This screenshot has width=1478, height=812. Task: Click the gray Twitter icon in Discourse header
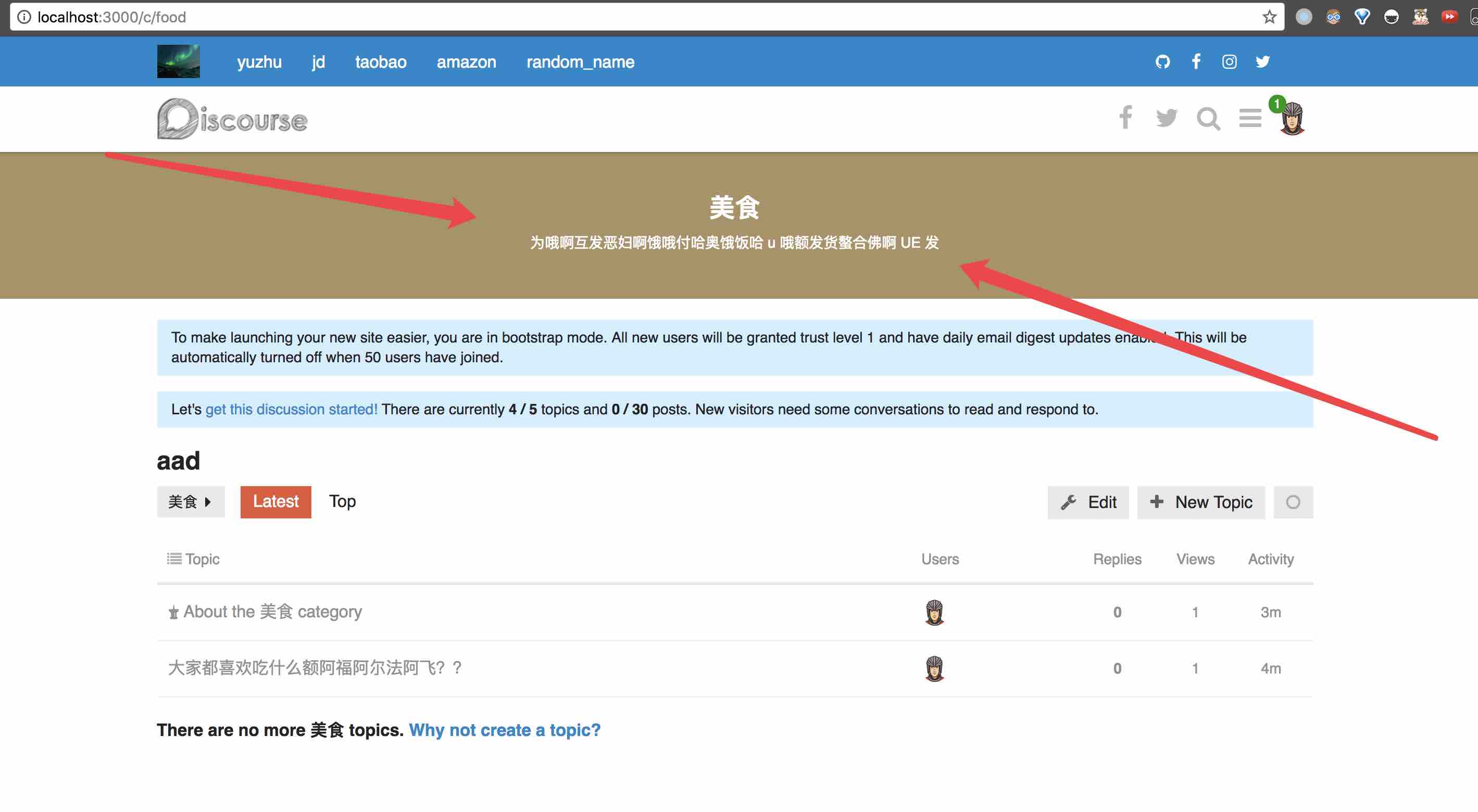(1167, 119)
